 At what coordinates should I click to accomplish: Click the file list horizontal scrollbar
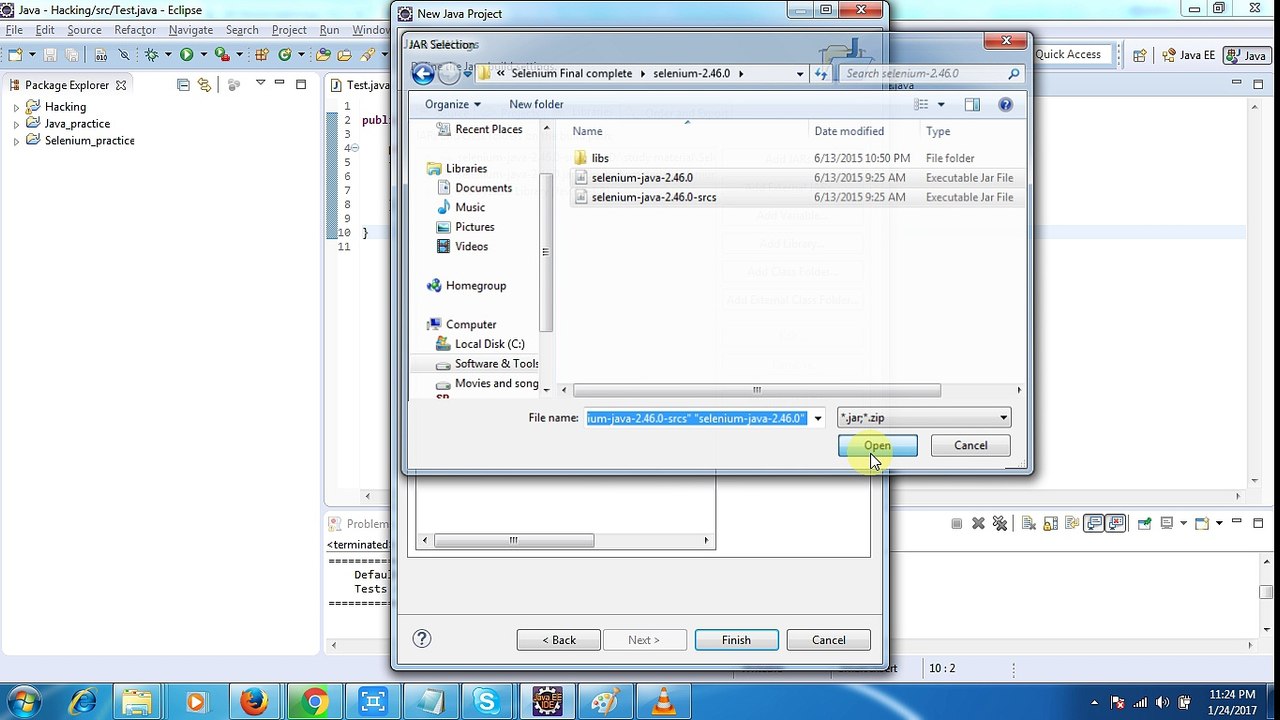756,390
